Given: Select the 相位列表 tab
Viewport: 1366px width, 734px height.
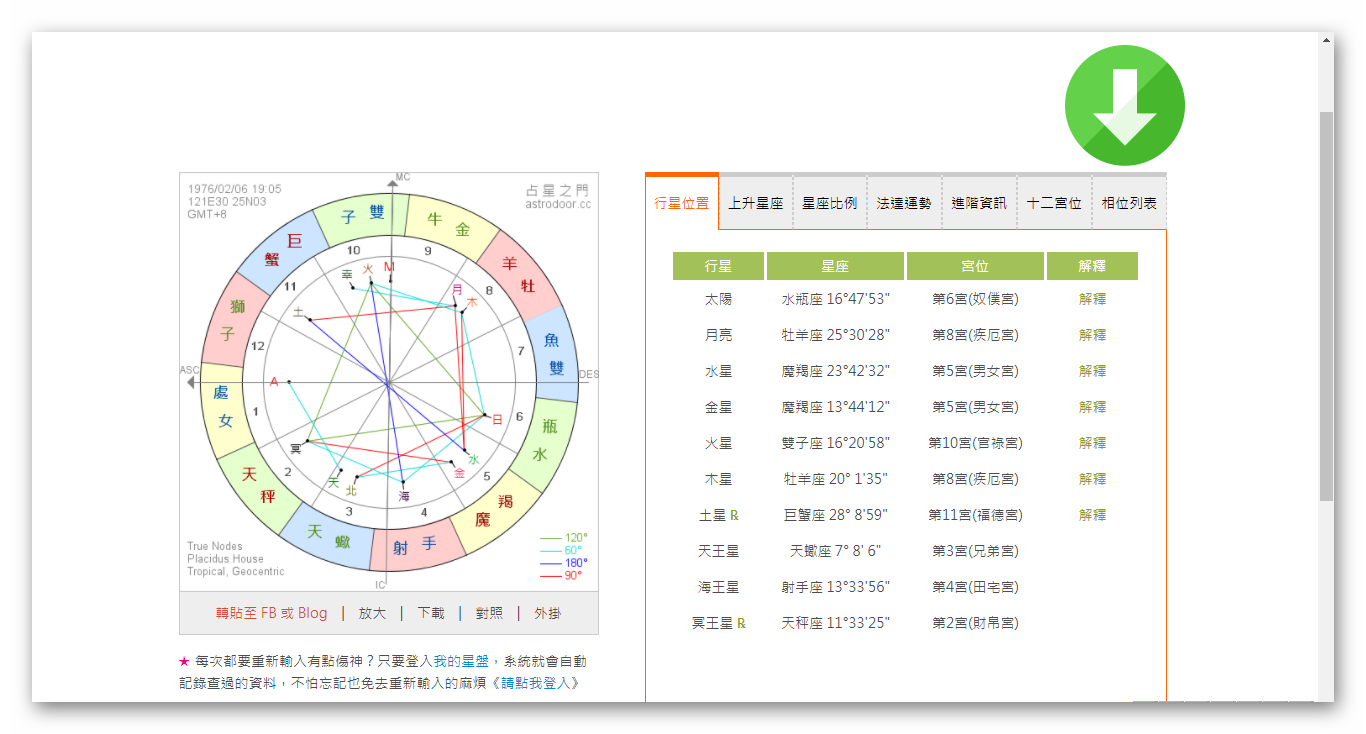Looking at the screenshot, I should pyautogui.click(x=1129, y=203).
